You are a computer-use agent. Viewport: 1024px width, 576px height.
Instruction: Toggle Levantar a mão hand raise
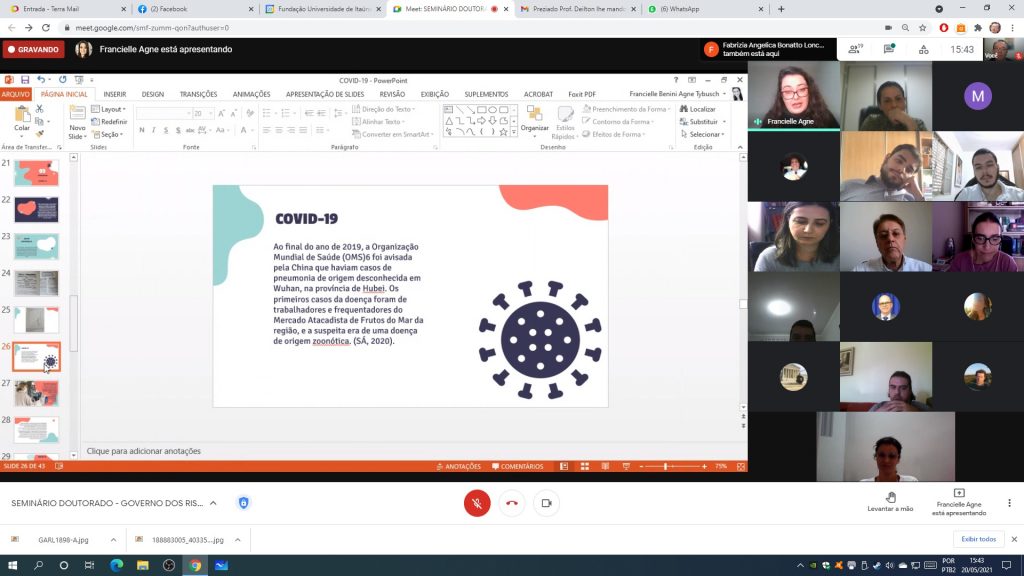(890, 502)
